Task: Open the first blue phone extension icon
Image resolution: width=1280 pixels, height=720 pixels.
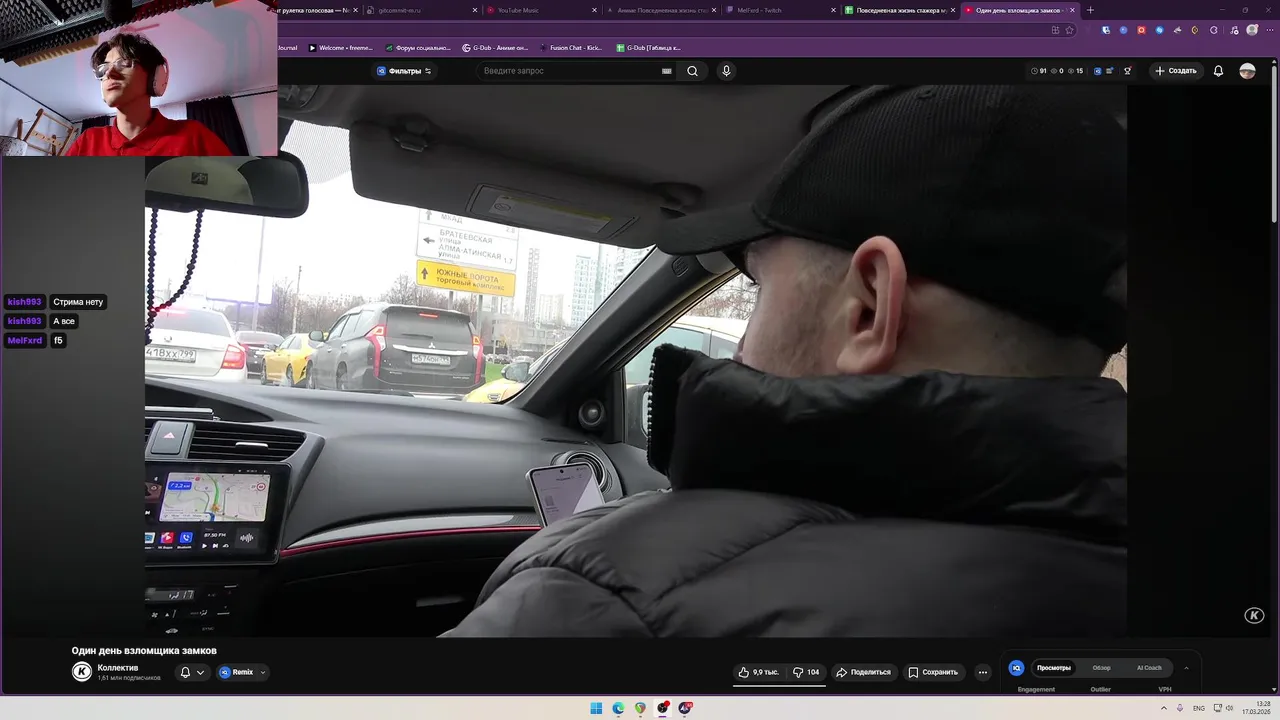Action: point(1106,30)
